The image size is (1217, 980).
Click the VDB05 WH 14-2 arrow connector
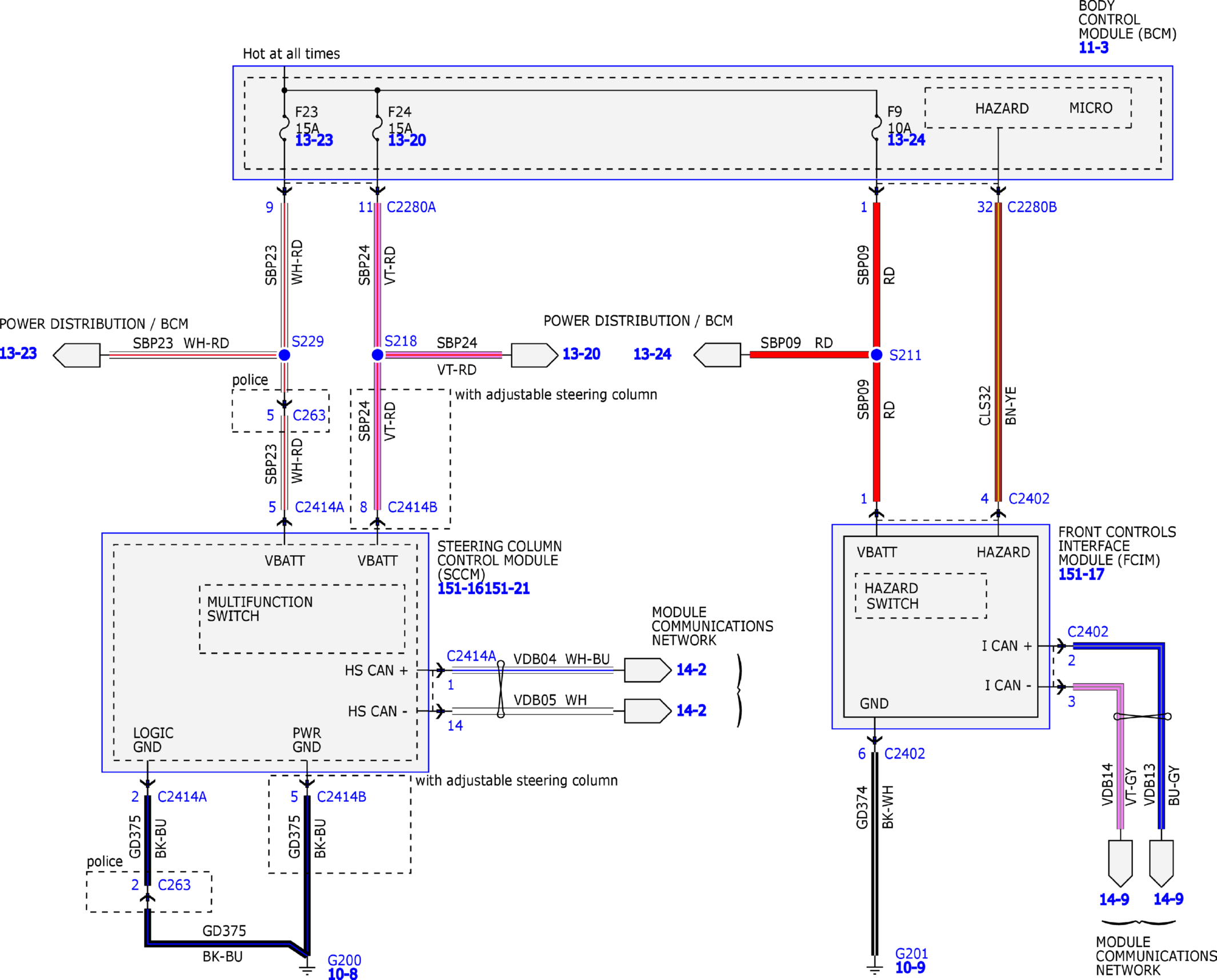click(x=648, y=711)
